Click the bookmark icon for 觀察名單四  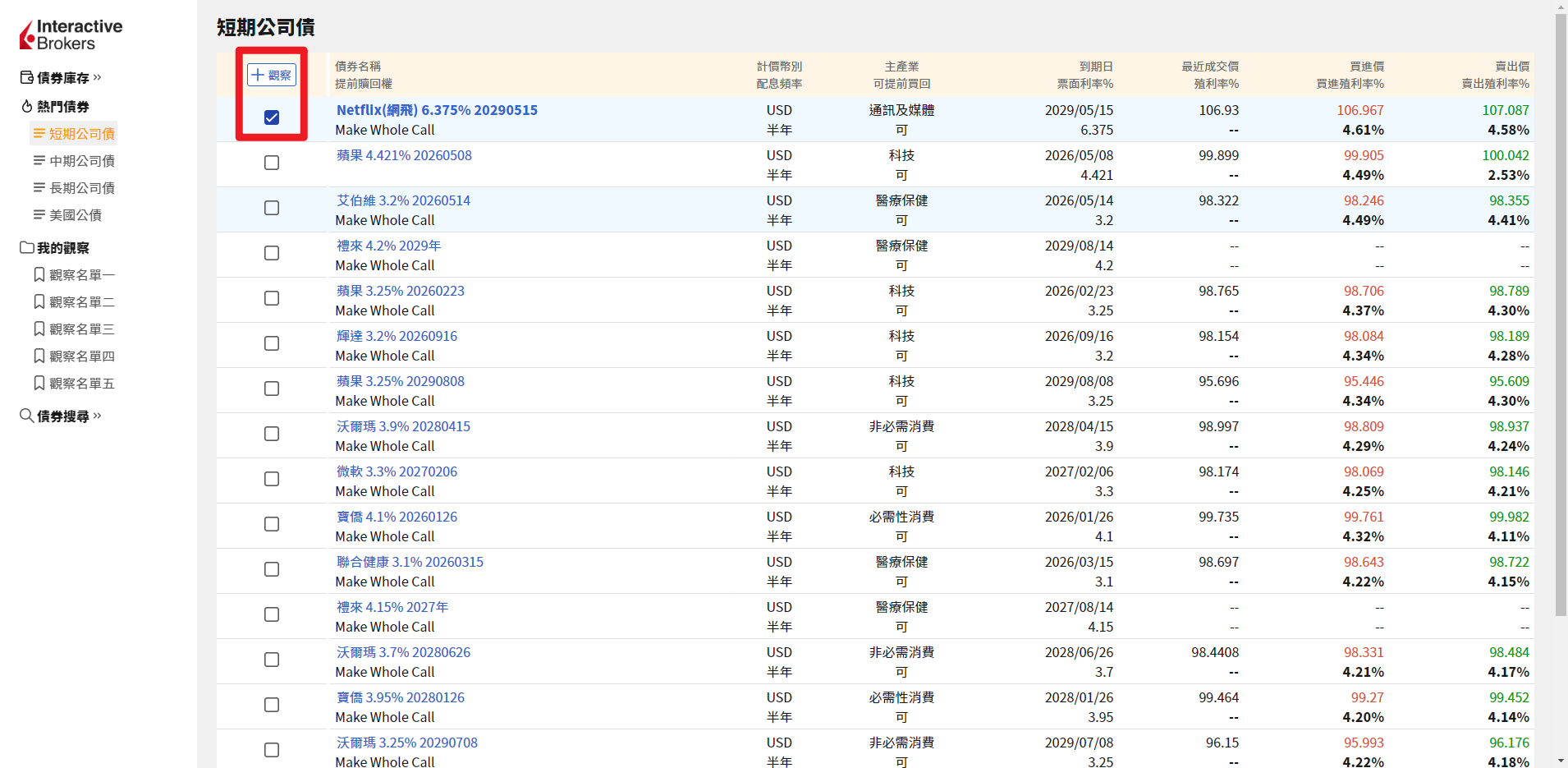39,356
